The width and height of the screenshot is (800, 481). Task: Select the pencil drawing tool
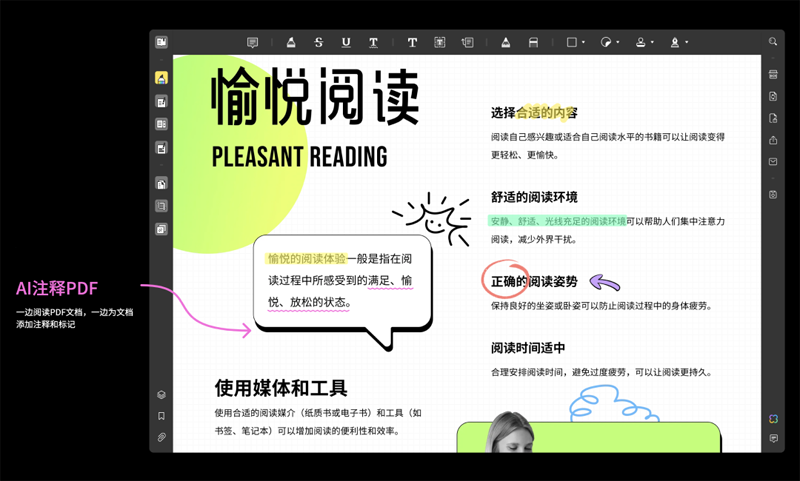tap(505, 42)
